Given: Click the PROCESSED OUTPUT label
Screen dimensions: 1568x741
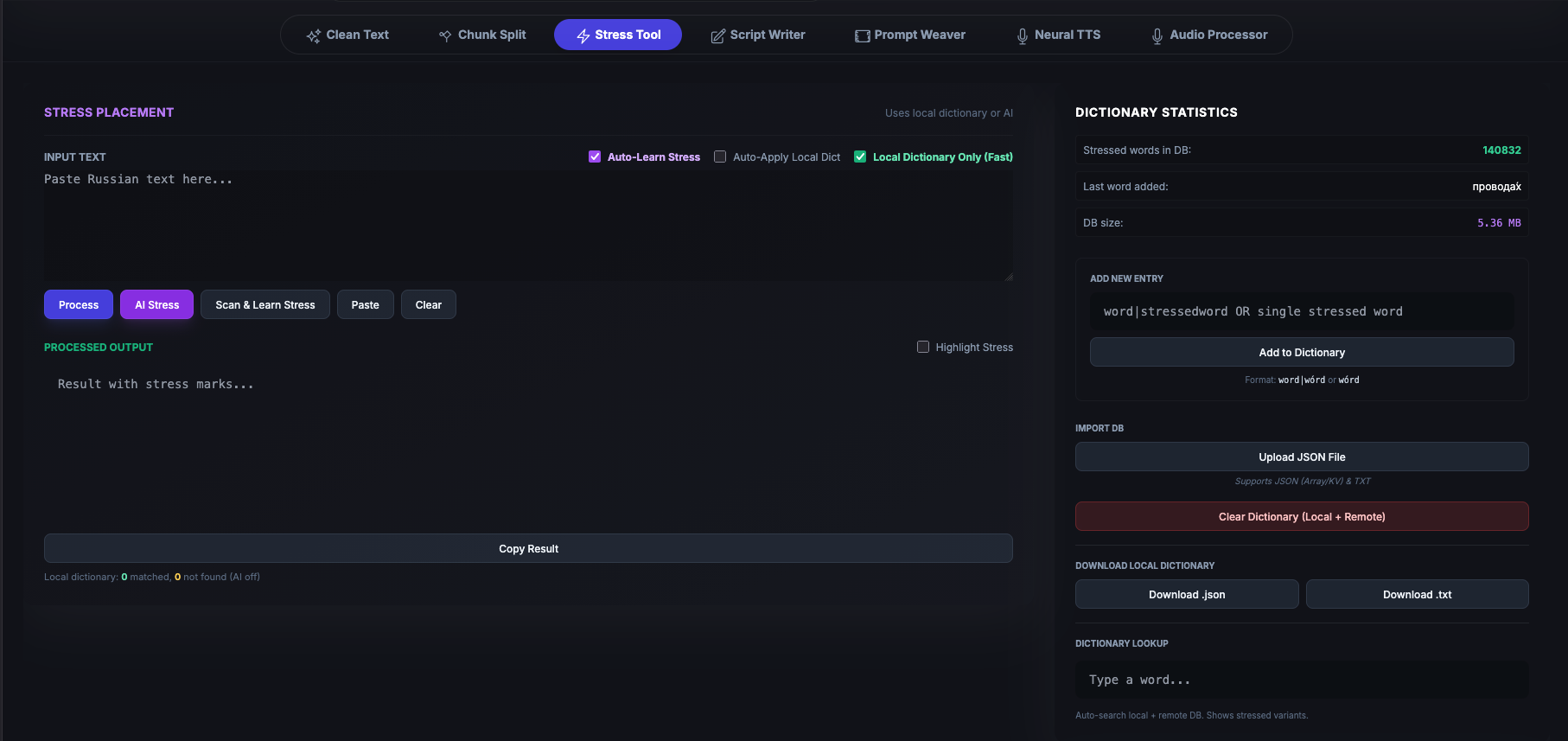Looking at the screenshot, I should point(99,347).
